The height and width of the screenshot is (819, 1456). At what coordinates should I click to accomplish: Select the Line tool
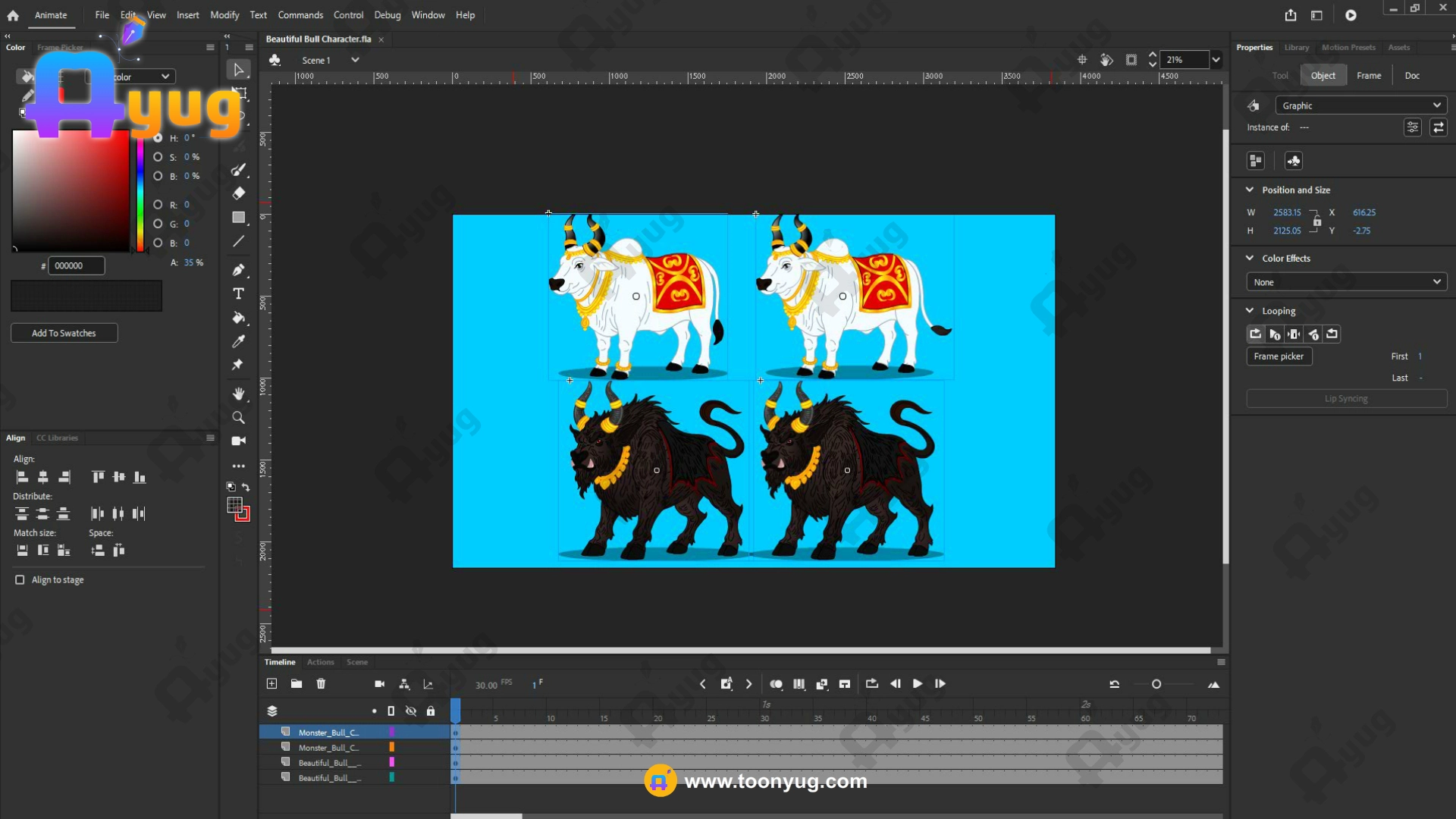pos(239,242)
